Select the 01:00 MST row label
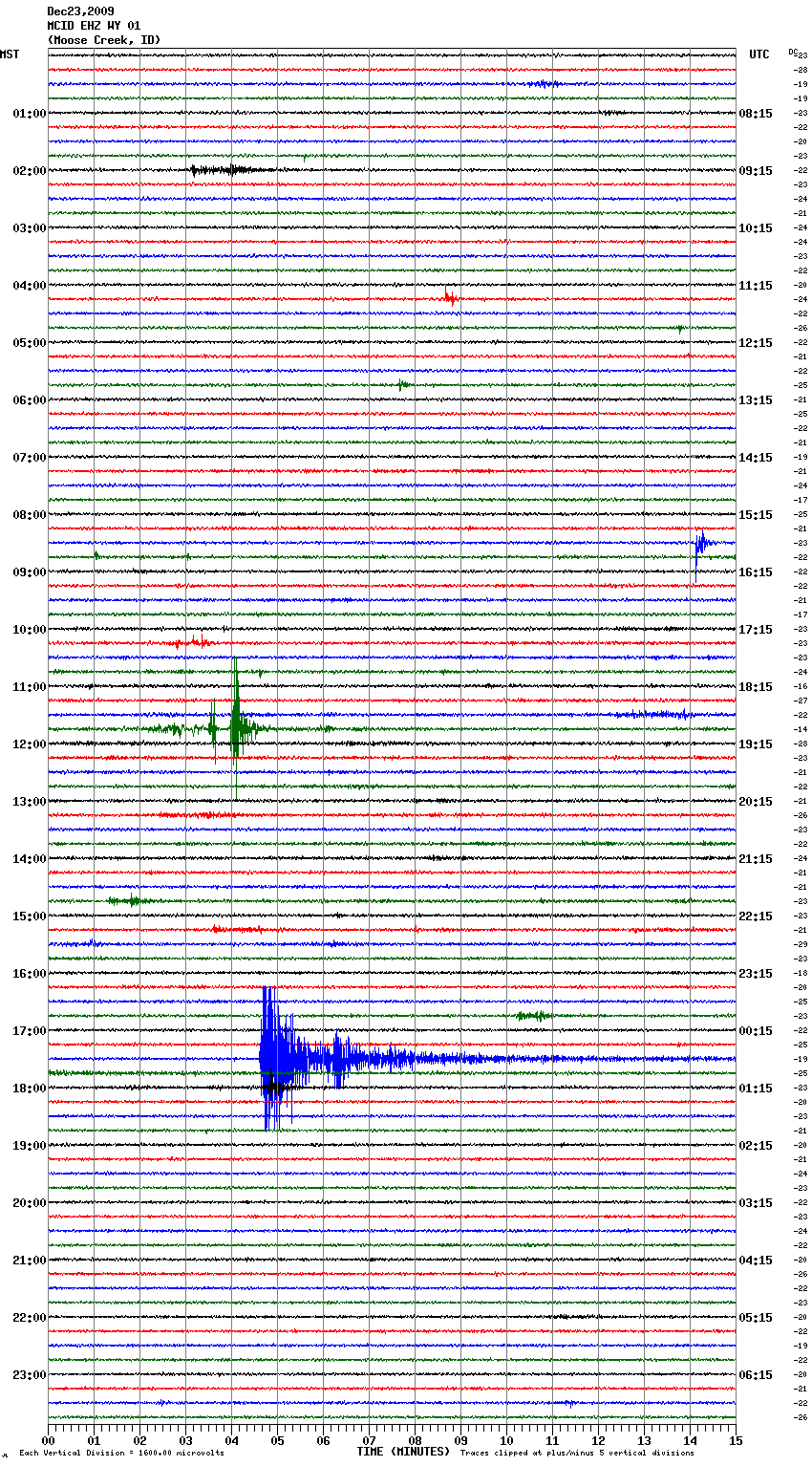This screenshot has width=812, height=1466. coord(30,114)
